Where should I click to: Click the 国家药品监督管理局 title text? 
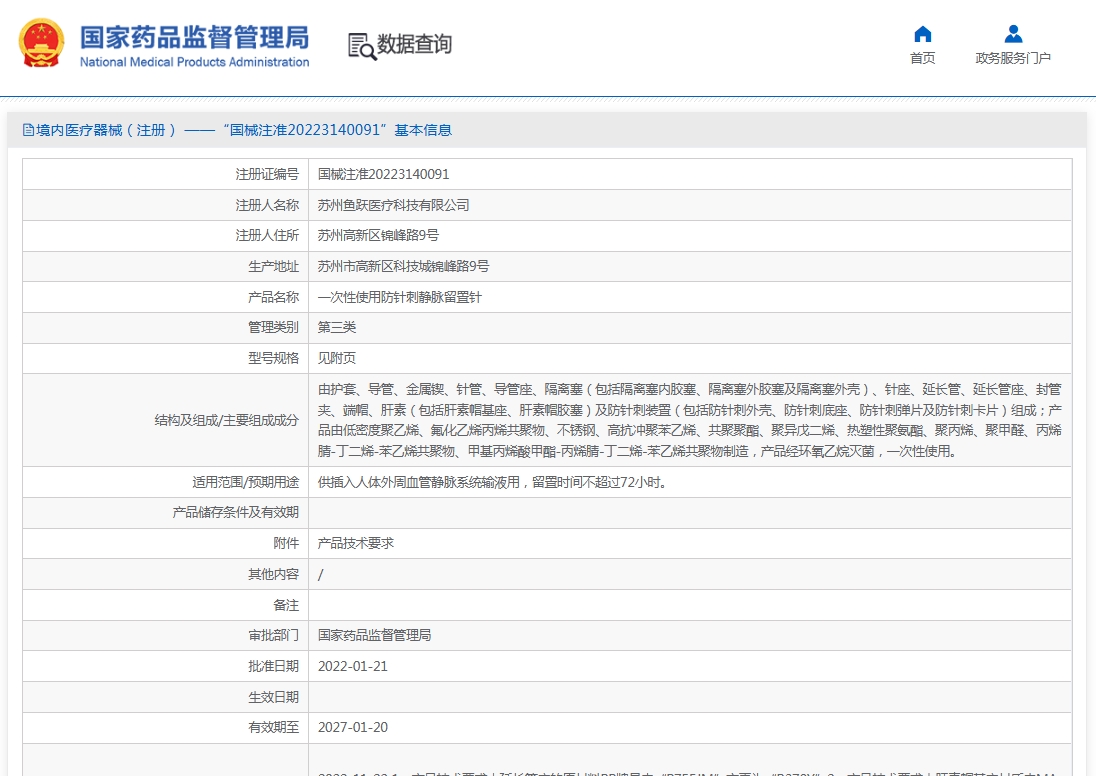(x=194, y=37)
